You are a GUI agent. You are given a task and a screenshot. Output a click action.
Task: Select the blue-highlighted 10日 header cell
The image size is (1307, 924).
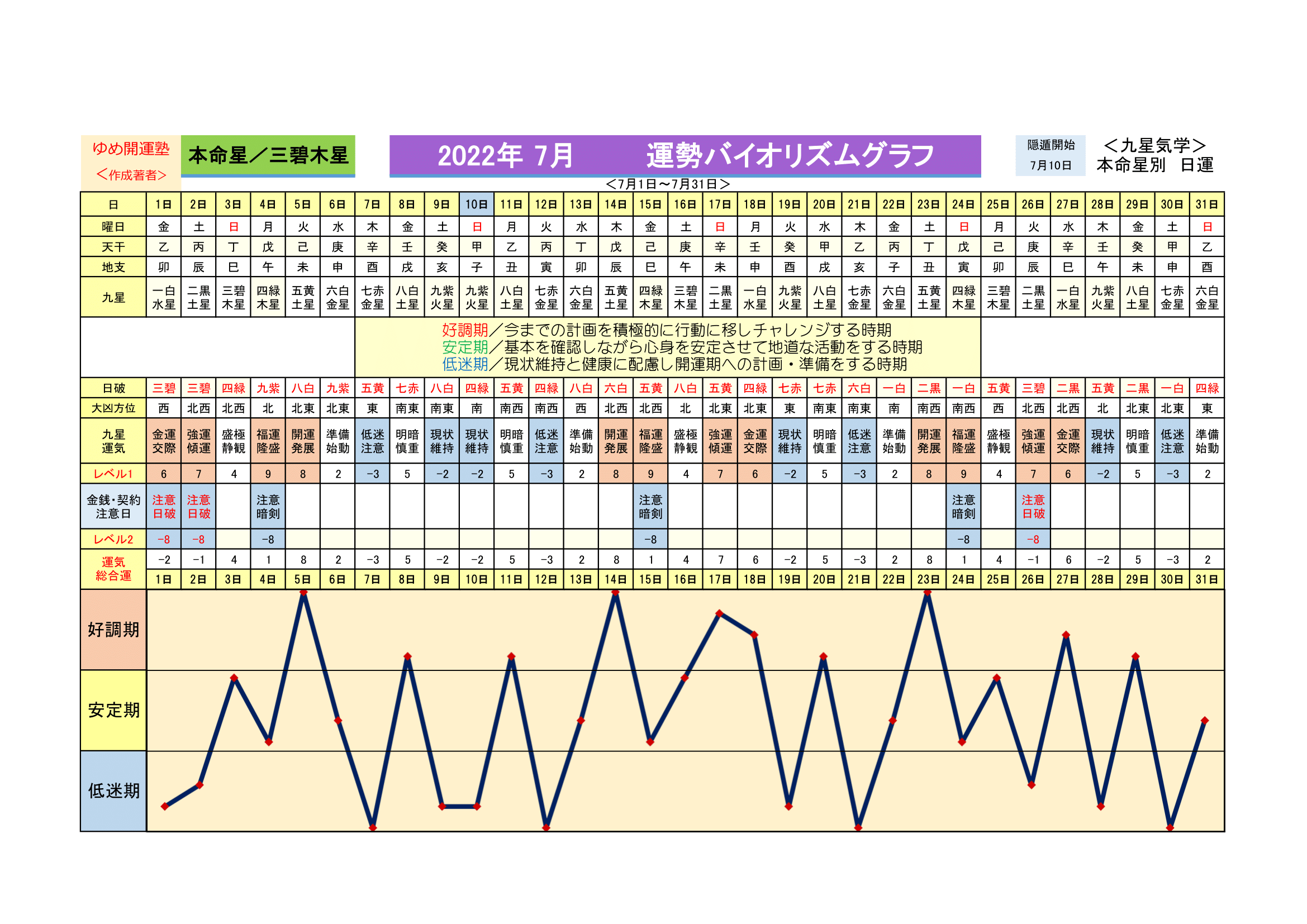tap(477, 204)
